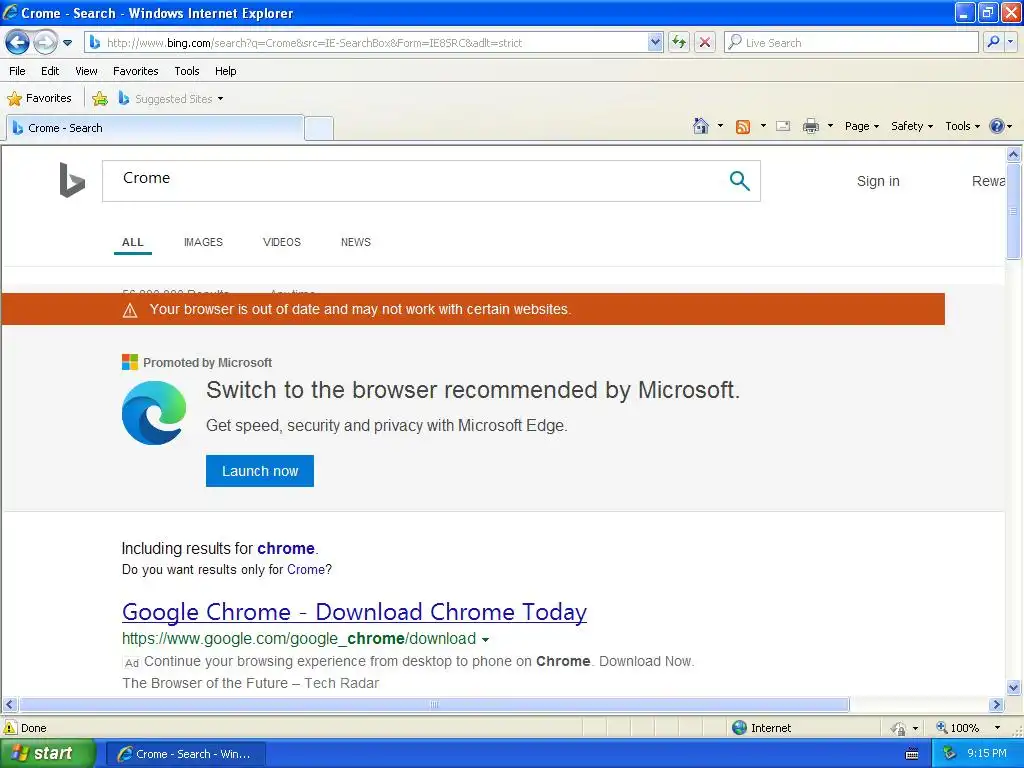Click the chrome corrected spelling link

285,549
